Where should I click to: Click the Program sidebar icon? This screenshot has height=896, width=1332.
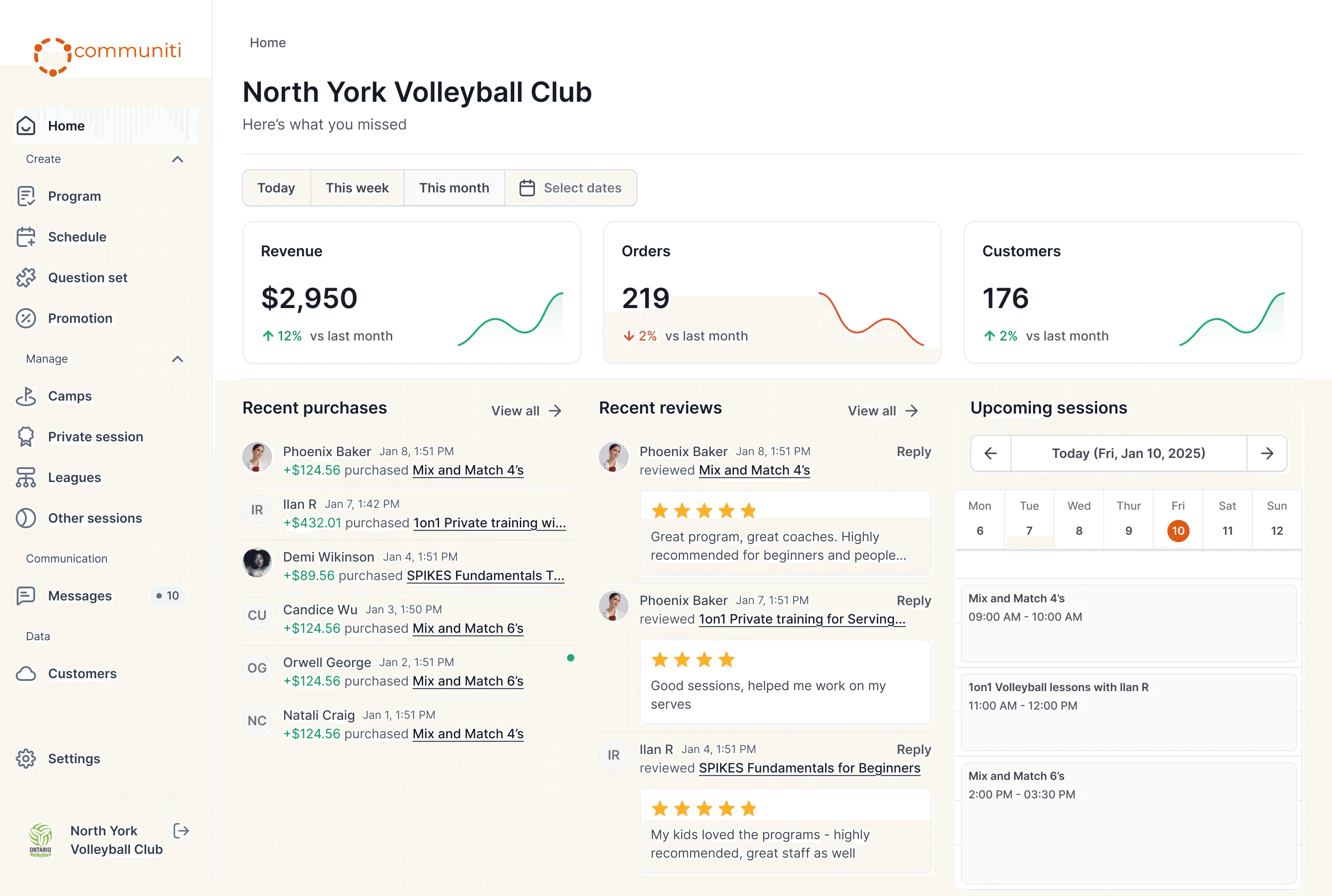pos(26,196)
